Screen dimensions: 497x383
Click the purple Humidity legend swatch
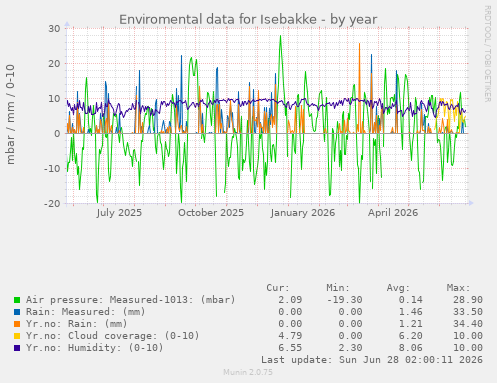17,348
